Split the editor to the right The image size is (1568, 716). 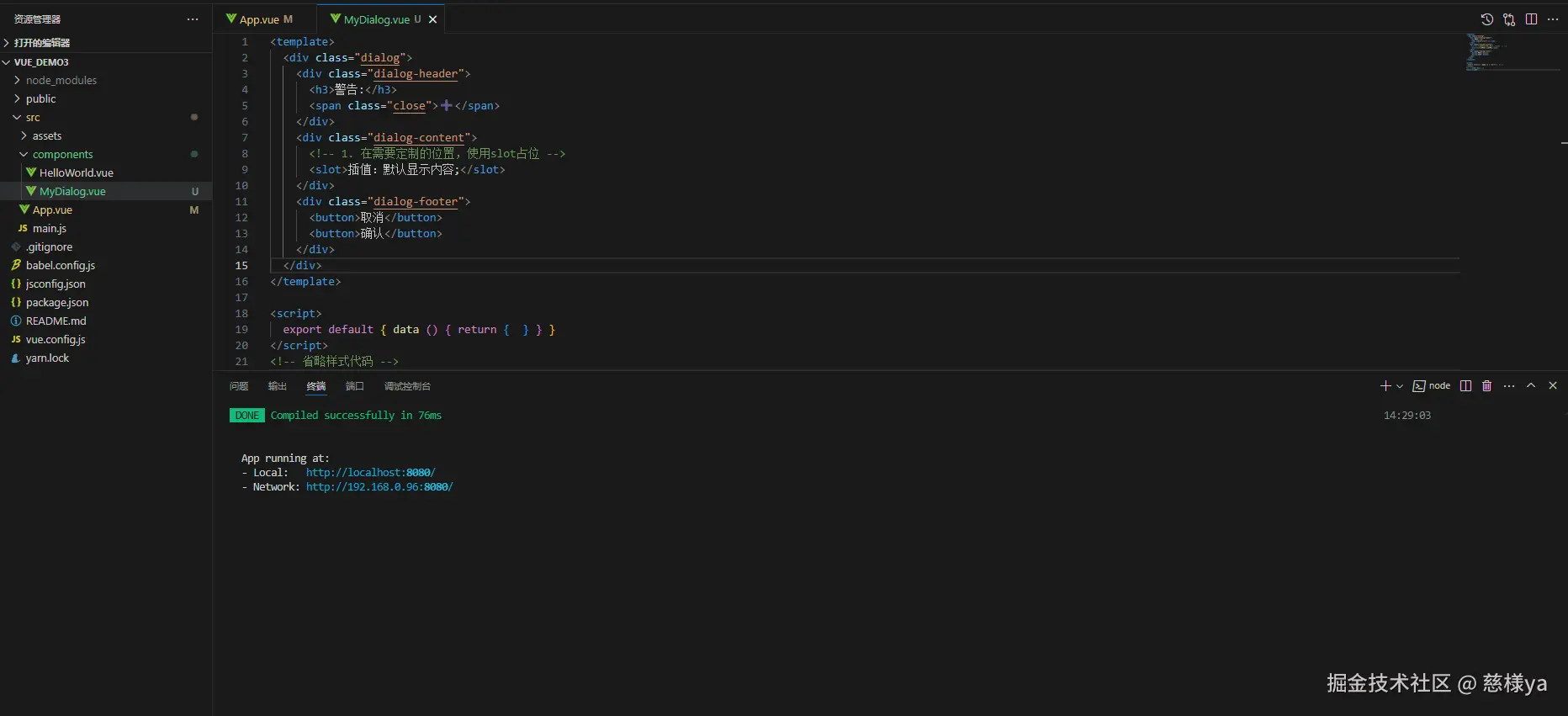1531,19
